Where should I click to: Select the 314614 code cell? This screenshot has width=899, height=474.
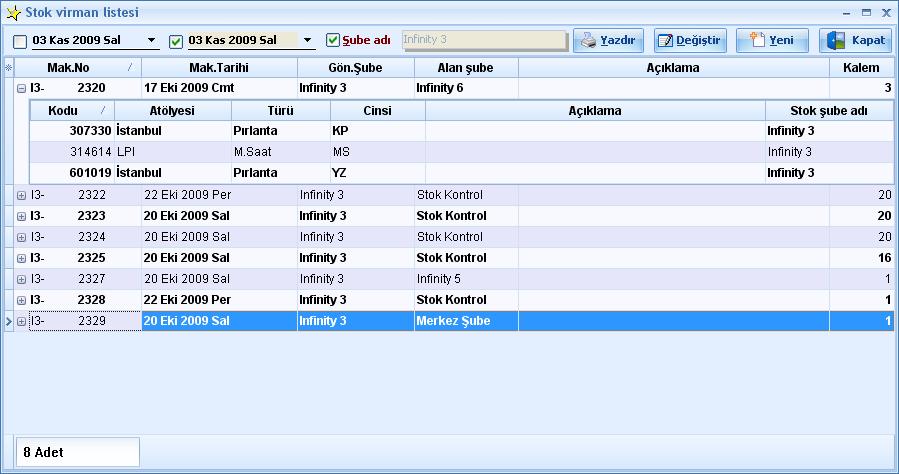point(72,152)
